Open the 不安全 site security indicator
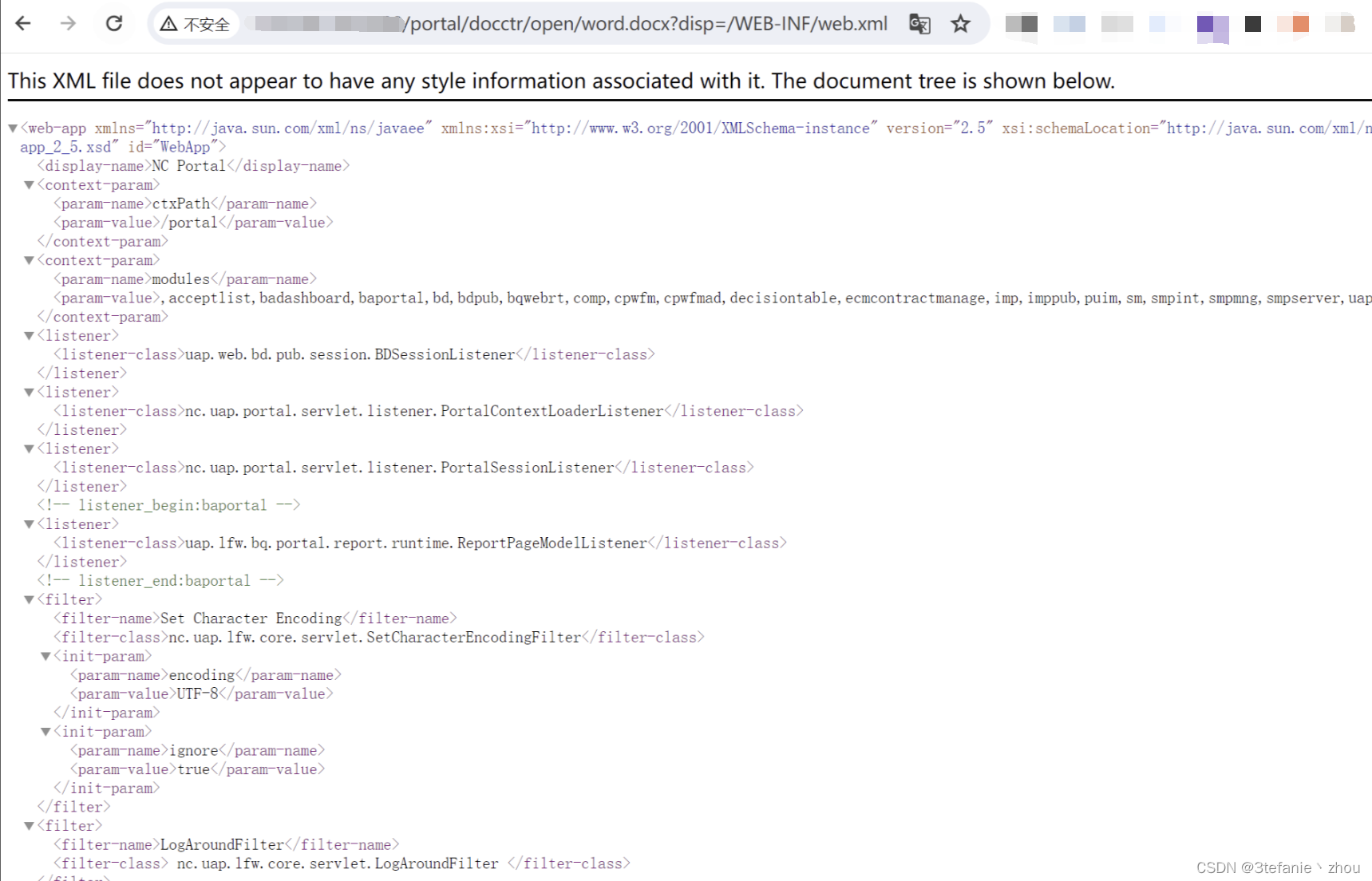The height and width of the screenshot is (881, 1372). point(196,24)
